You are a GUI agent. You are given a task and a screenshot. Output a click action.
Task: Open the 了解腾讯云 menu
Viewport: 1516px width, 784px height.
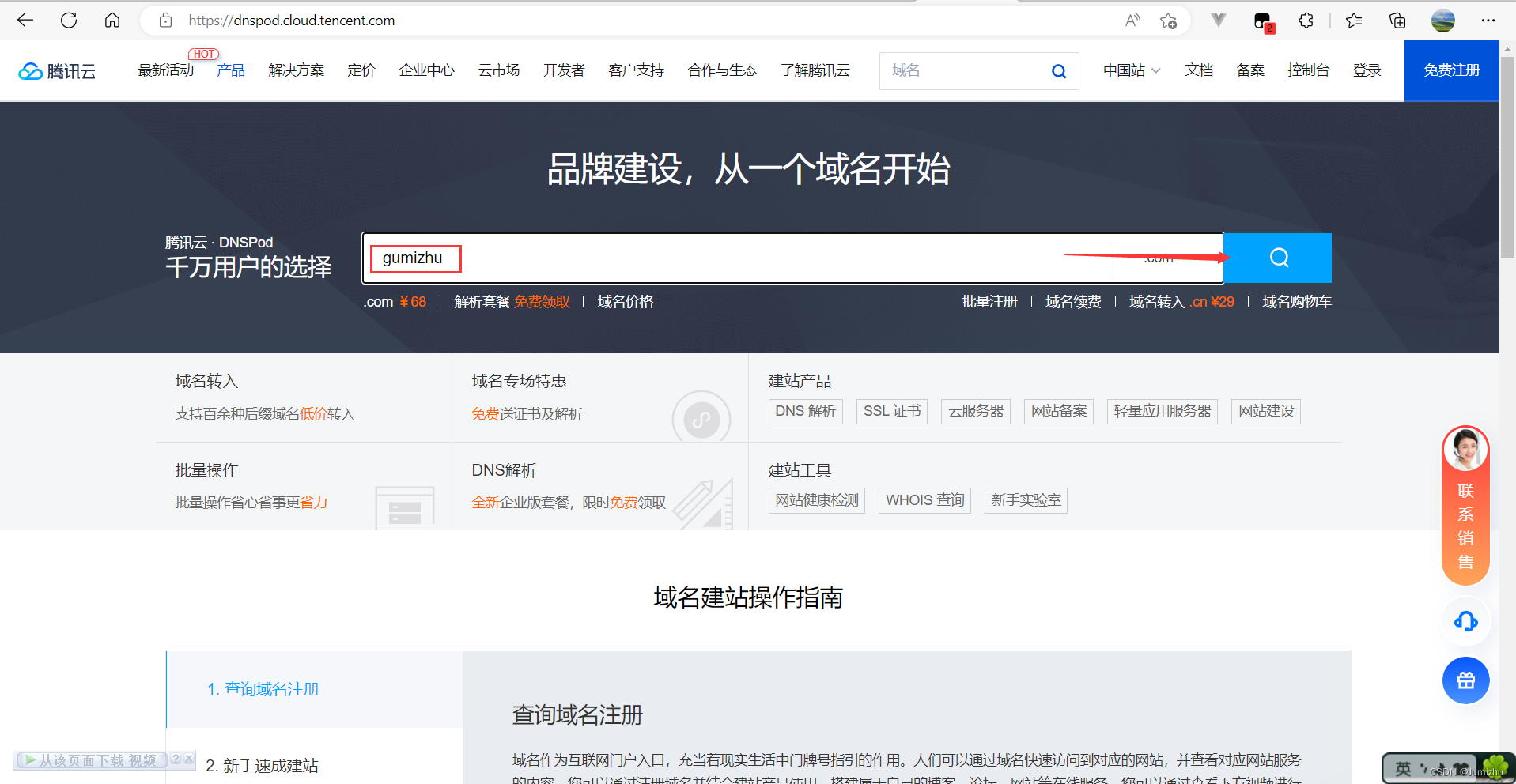[x=815, y=70]
